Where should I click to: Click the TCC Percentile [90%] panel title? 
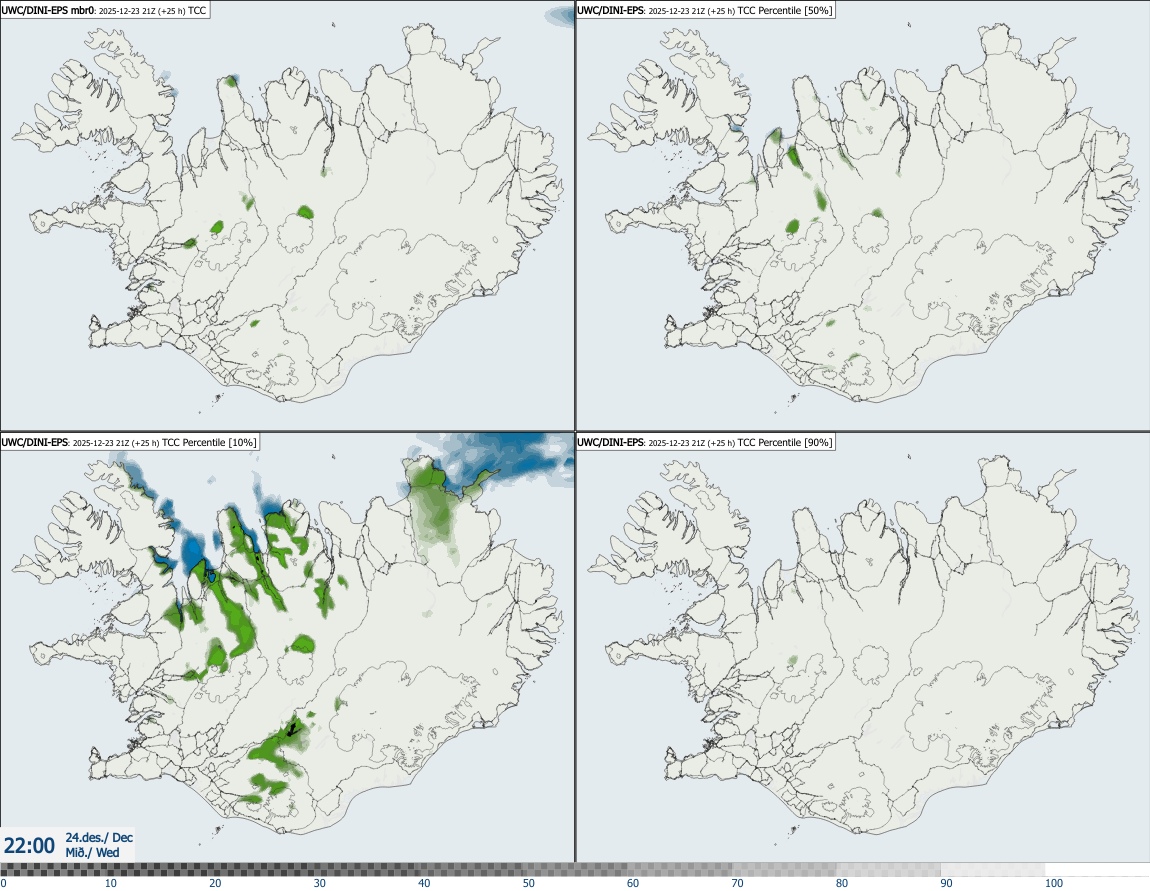click(x=706, y=442)
